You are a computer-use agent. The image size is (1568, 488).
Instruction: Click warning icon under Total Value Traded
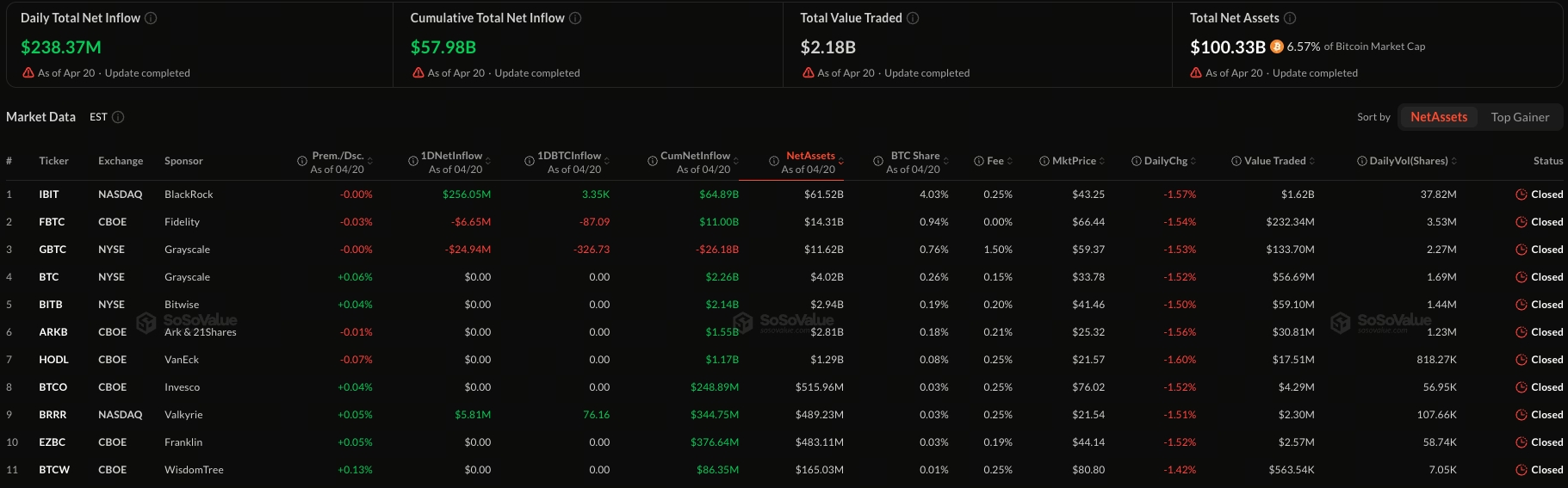click(809, 73)
